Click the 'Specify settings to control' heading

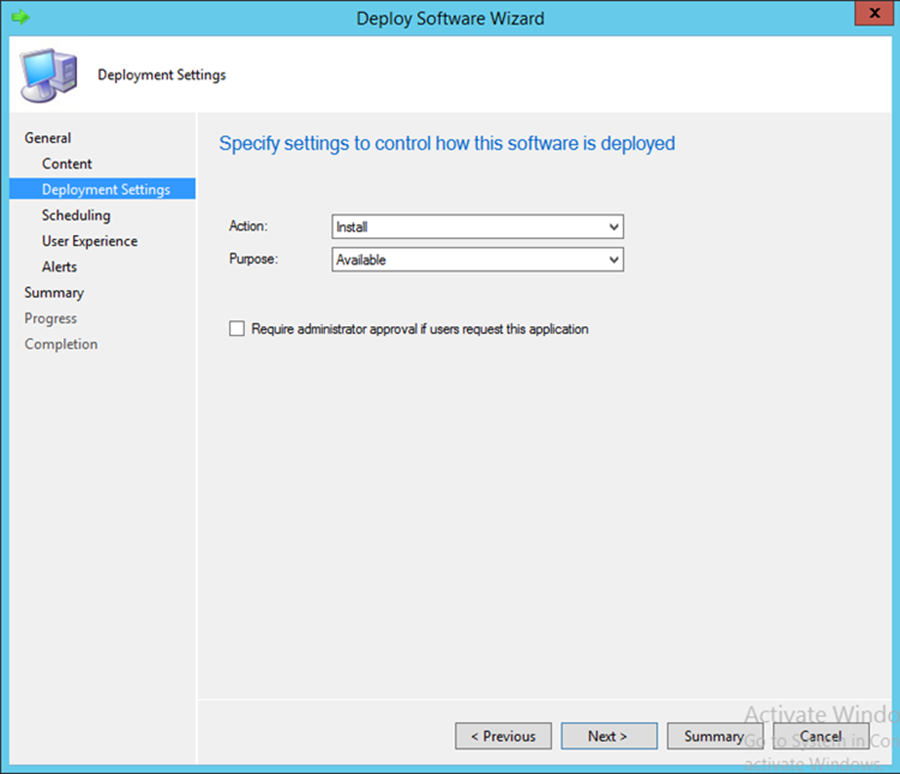[x=447, y=143]
